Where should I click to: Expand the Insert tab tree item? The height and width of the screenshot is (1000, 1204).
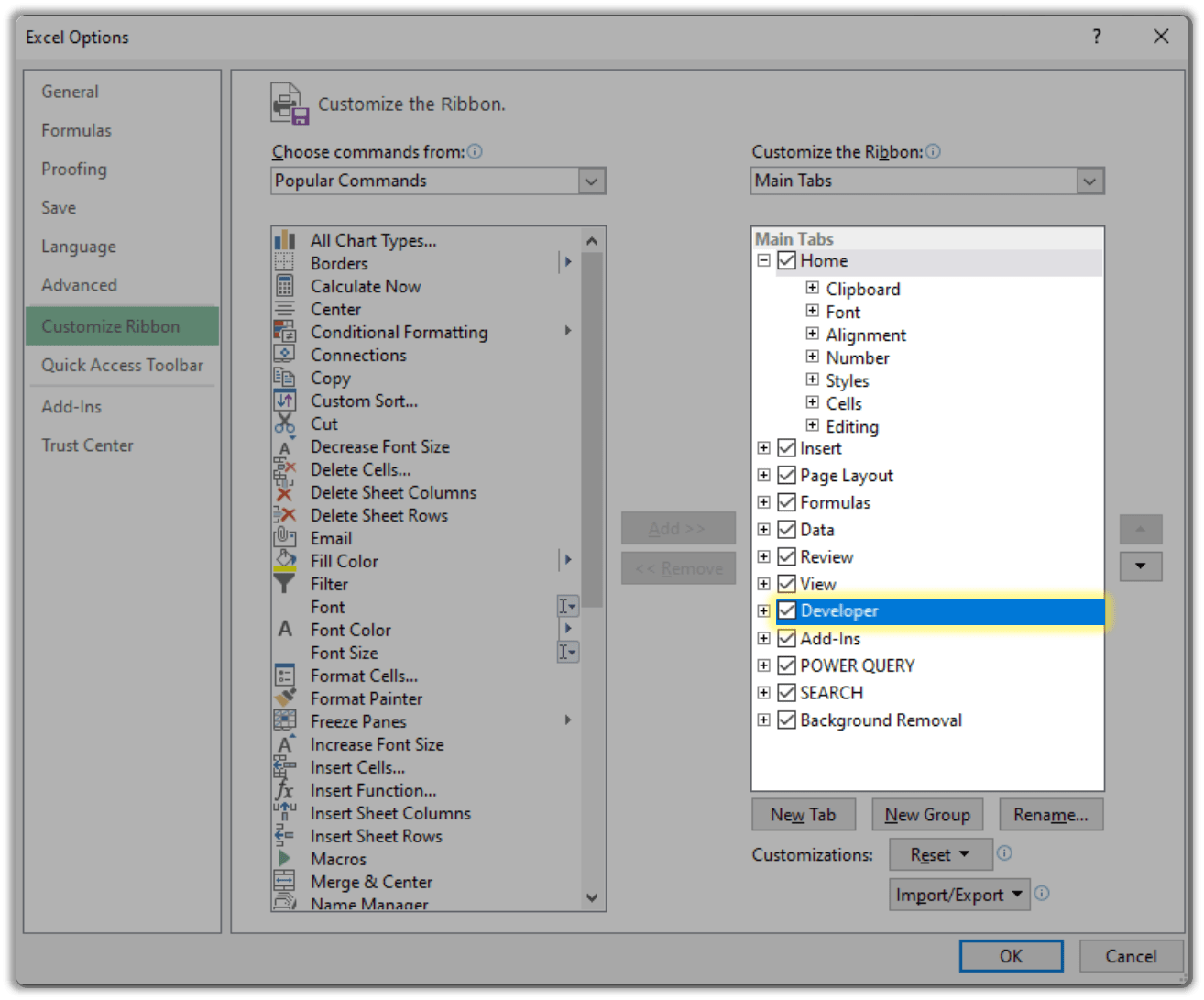point(764,448)
